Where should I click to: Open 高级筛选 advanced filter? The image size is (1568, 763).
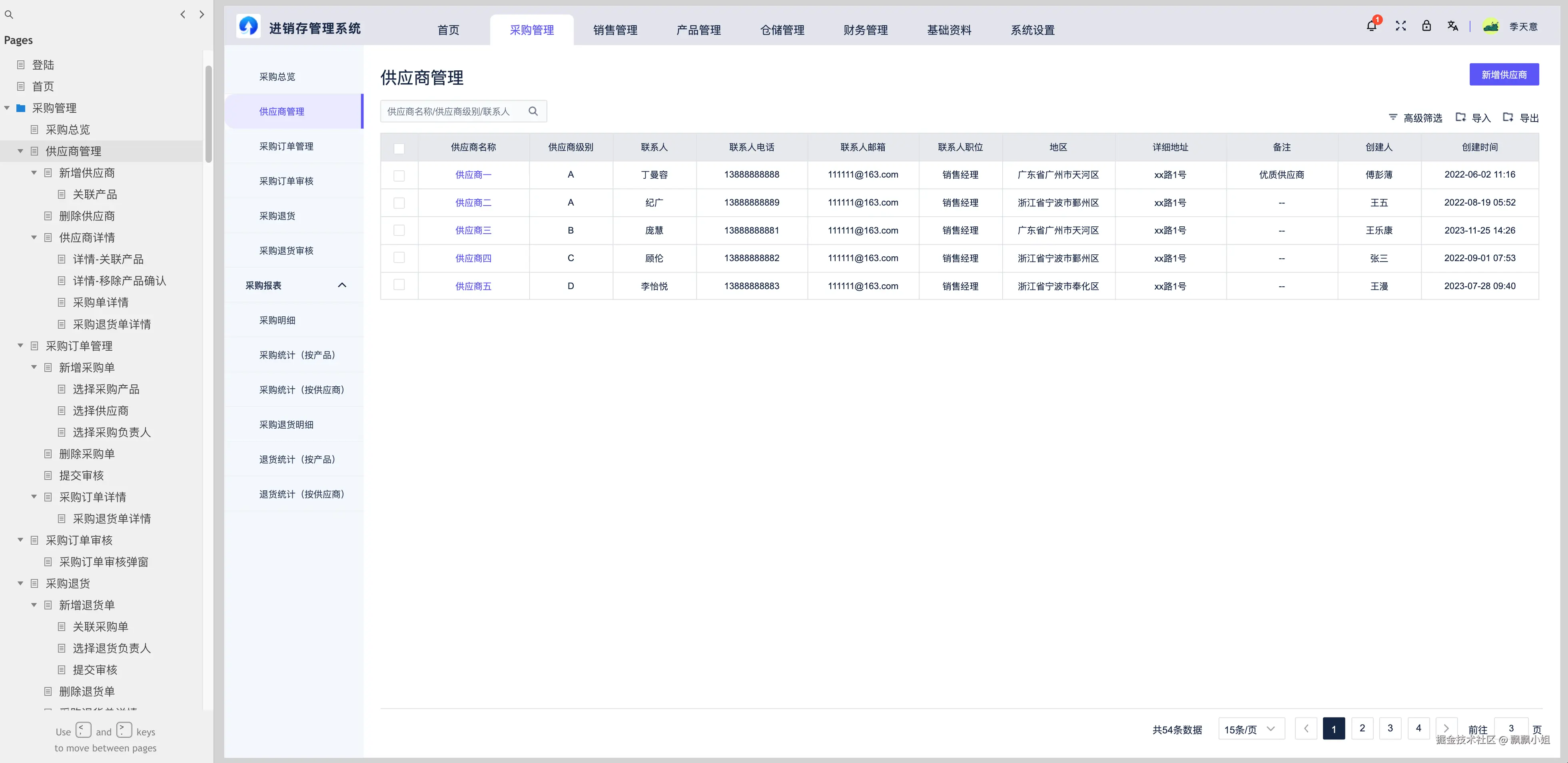(x=1414, y=117)
